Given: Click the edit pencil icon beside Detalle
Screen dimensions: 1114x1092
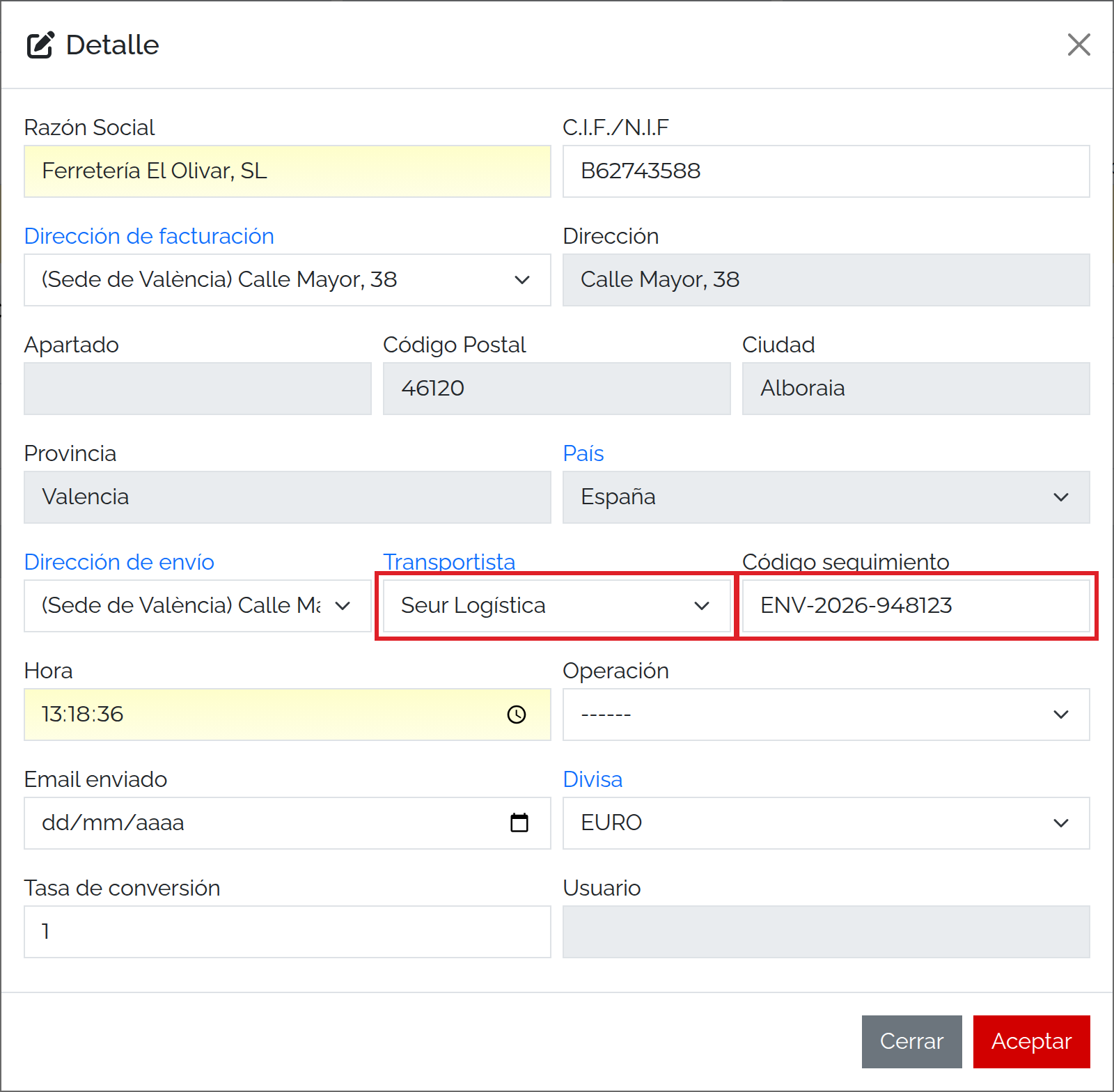Looking at the screenshot, I should point(40,45).
